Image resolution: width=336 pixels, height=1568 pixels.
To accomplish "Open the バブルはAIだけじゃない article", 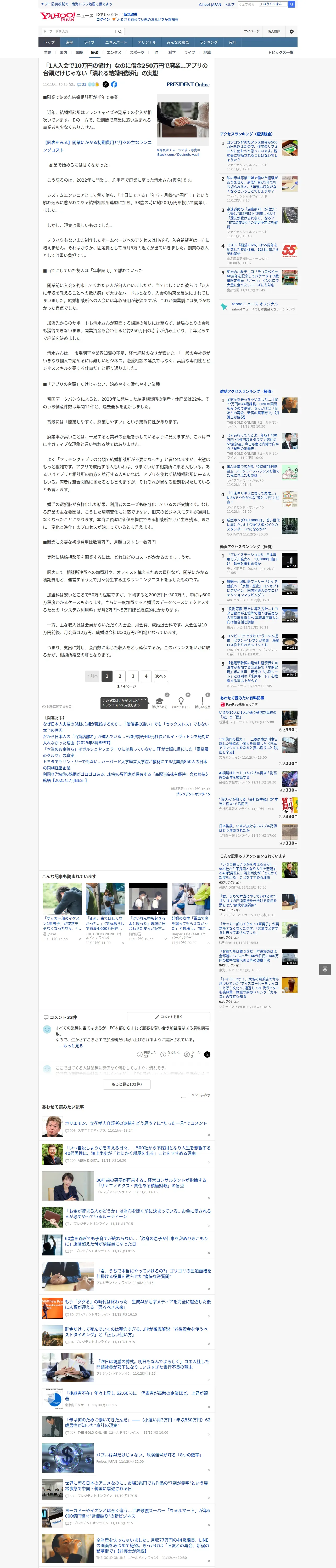I will (149, 1455).
